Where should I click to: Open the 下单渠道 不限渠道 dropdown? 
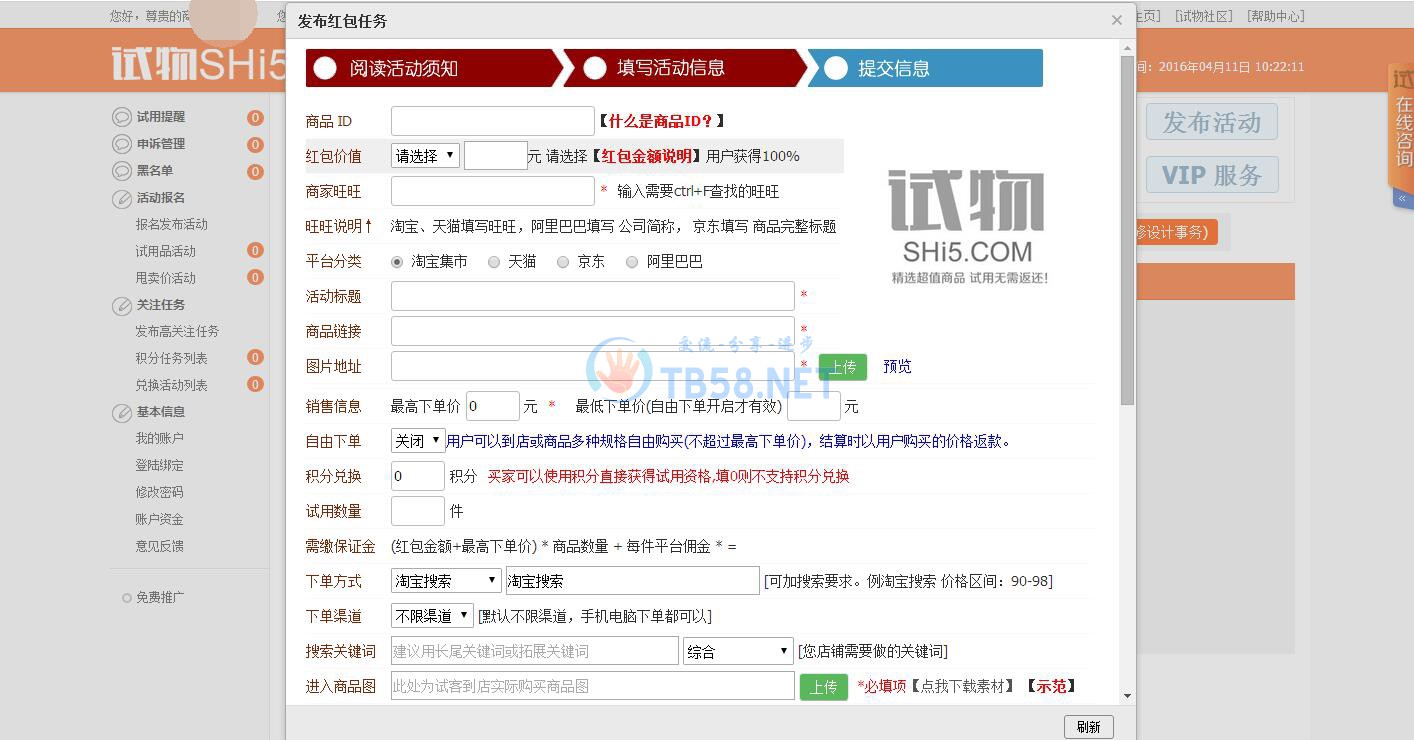point(432,616)
